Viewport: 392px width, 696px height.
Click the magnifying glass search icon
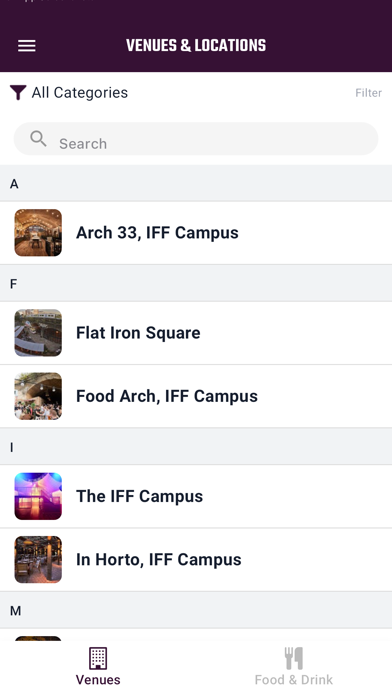point(38,139)
